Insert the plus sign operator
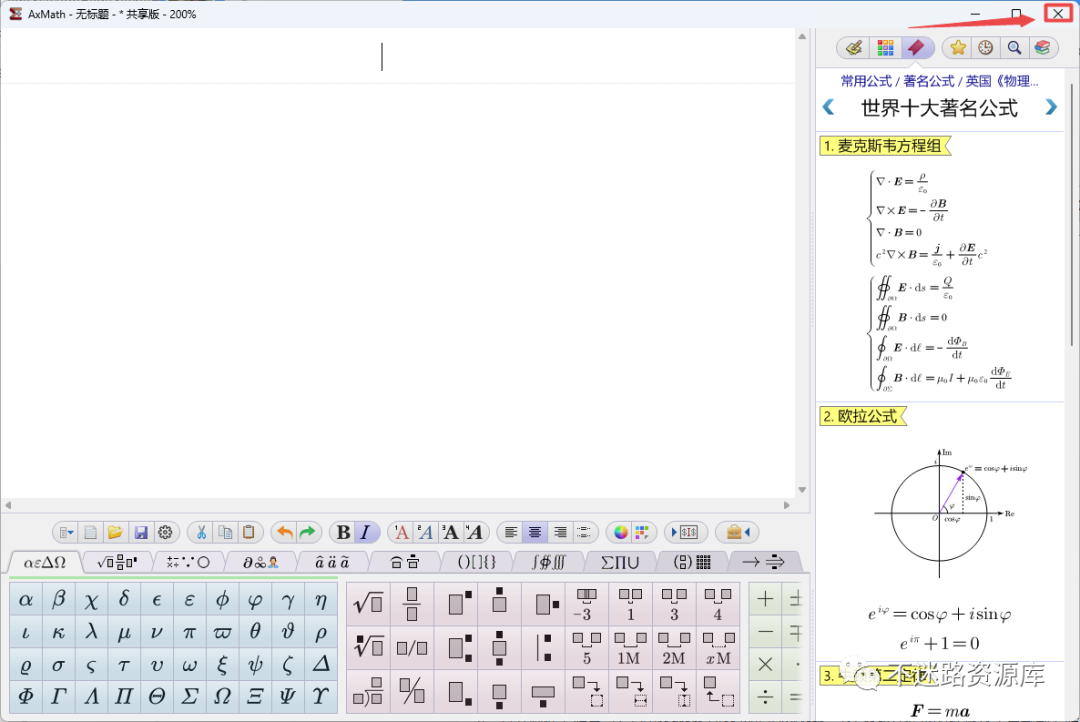 click(x=765, y=599)
